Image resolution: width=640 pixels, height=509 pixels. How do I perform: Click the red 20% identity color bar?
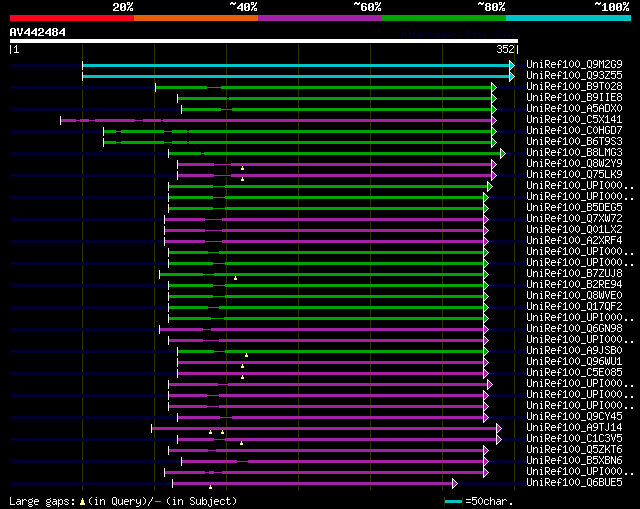point(72,18)
